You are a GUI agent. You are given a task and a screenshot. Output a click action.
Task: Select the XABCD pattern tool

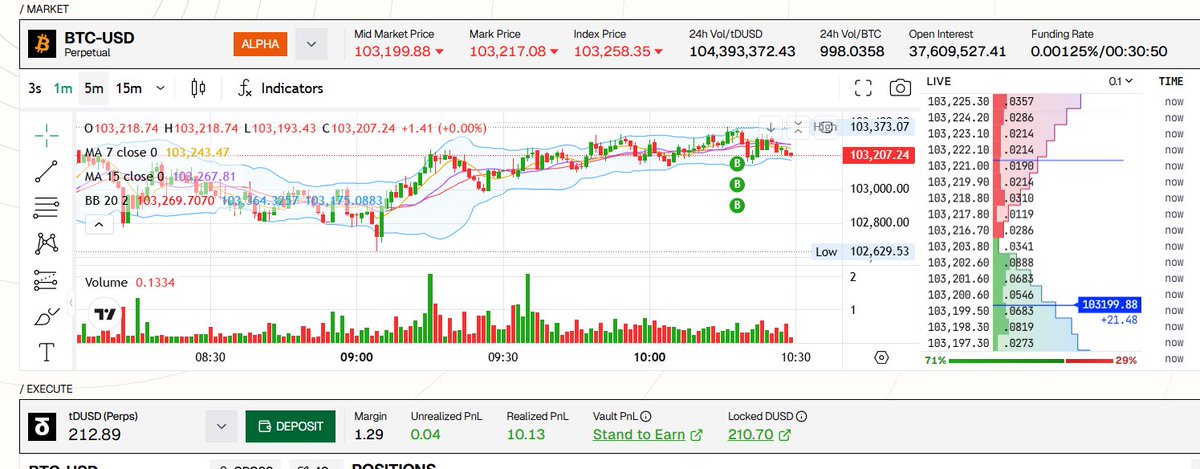pos(46,243)
